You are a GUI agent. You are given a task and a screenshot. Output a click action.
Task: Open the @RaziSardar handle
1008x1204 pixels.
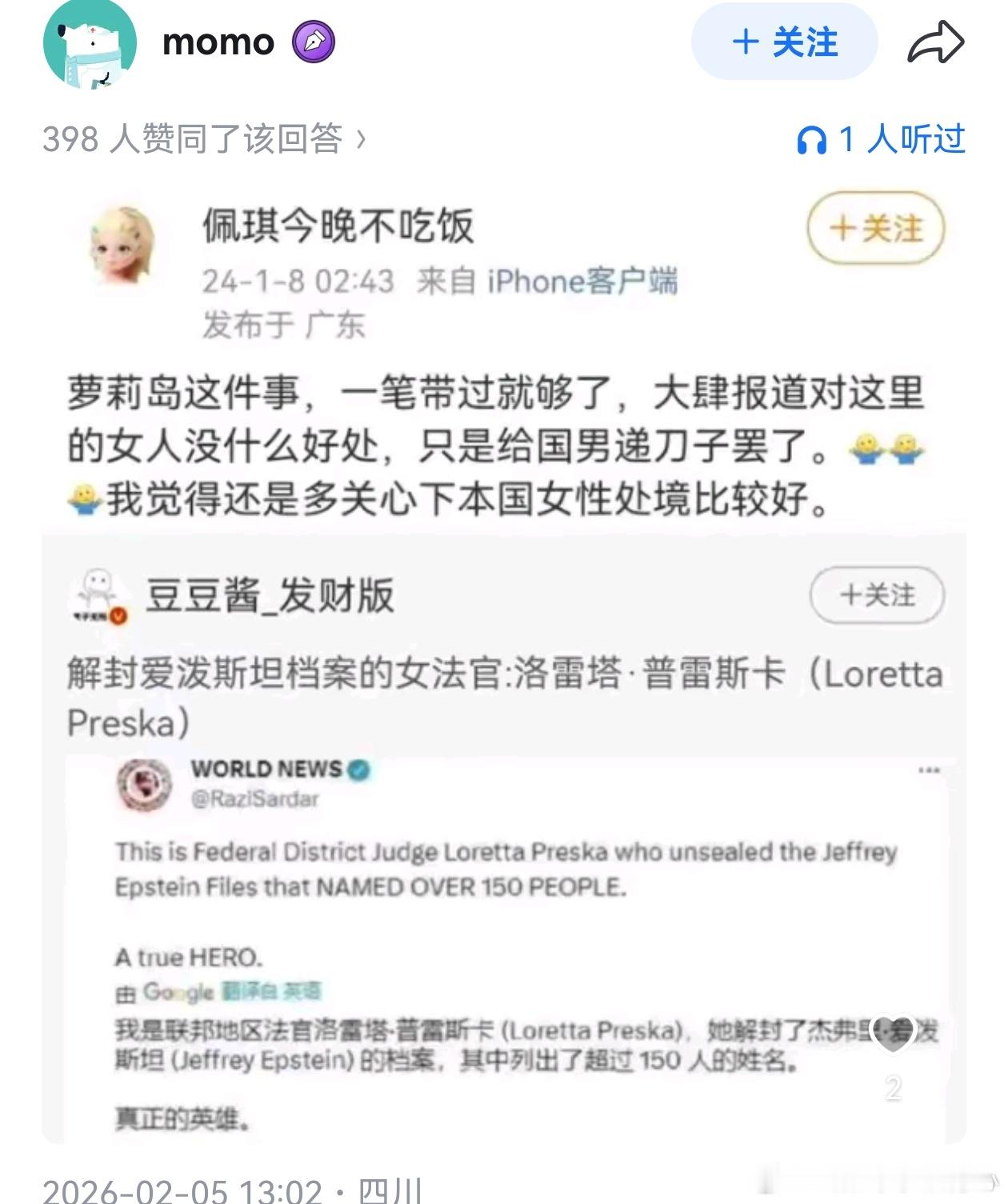click(x=254, y=798)
